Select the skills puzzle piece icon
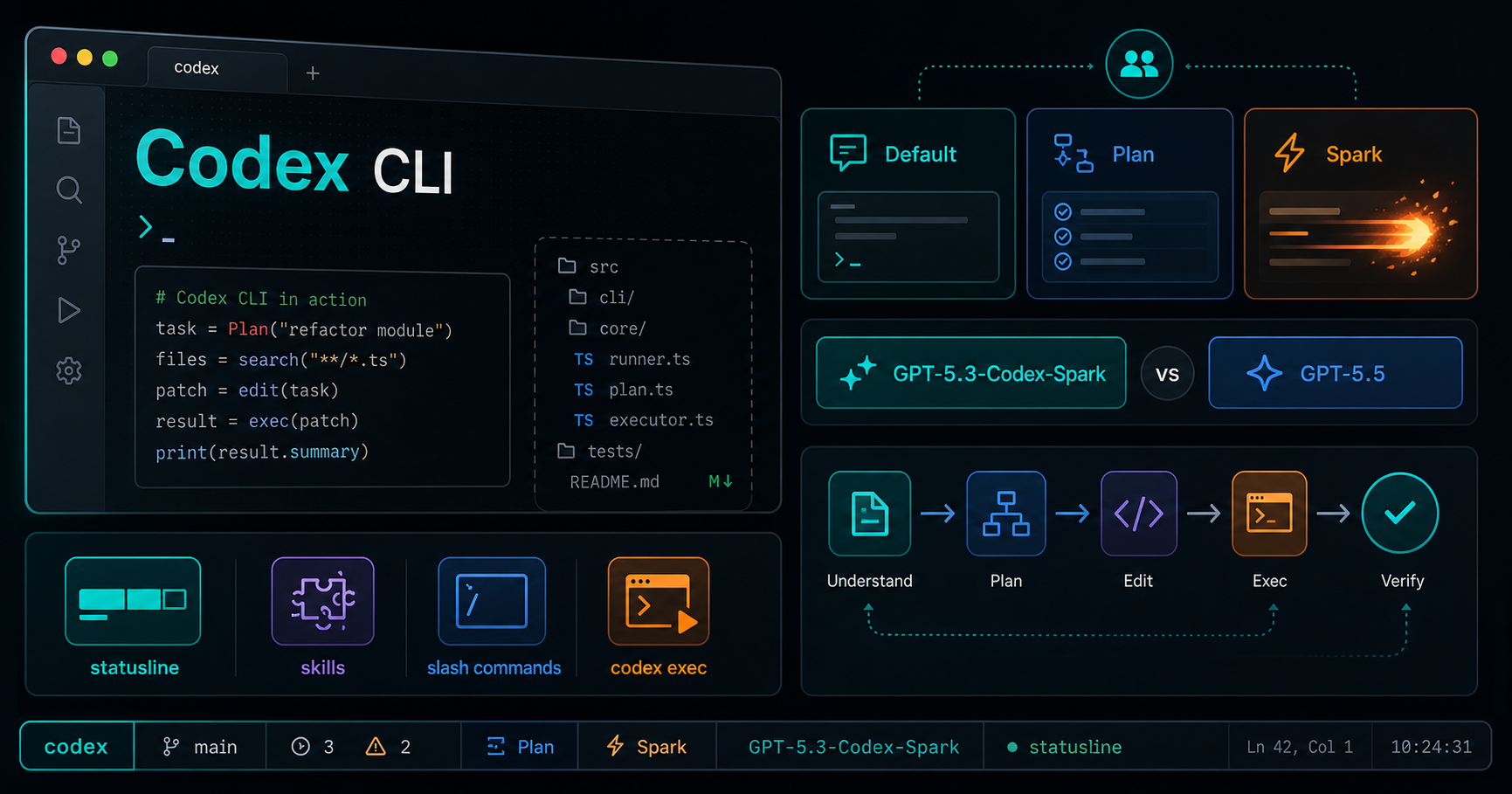The image size is (1512, 794). coord(323,601)
